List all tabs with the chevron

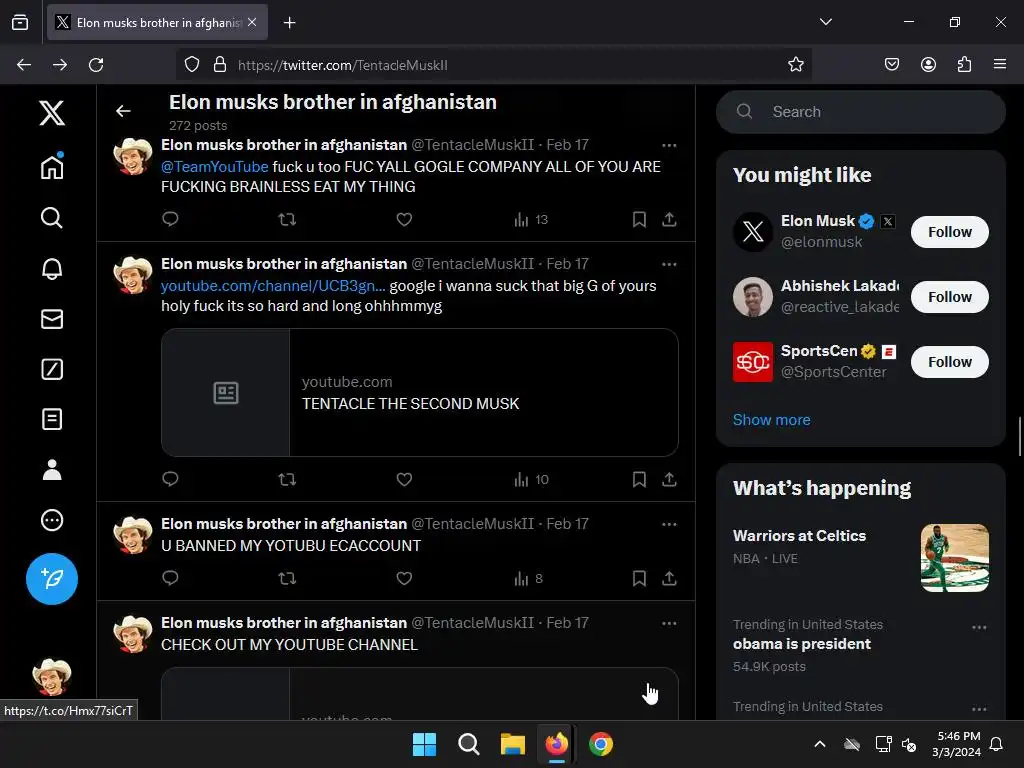(825, 22)
